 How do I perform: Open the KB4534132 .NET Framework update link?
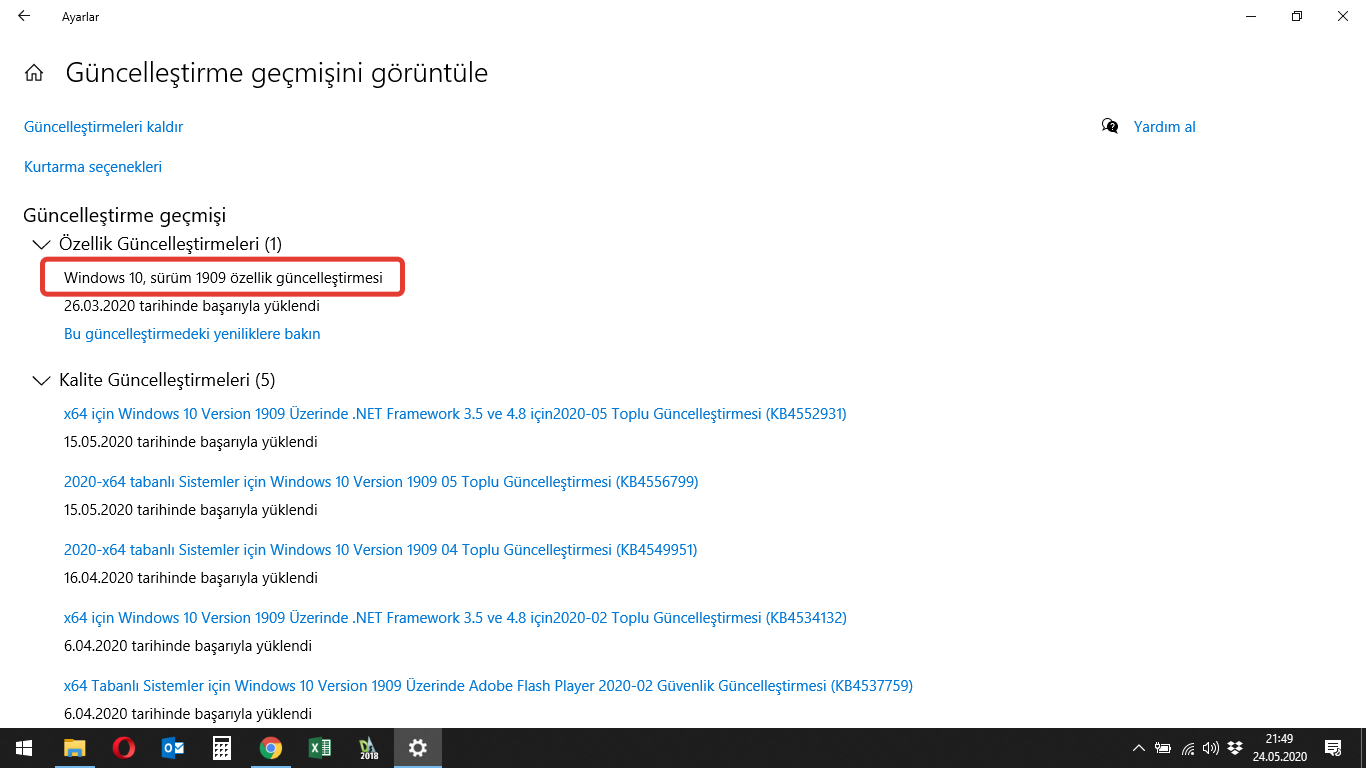(x=455, y=618)
